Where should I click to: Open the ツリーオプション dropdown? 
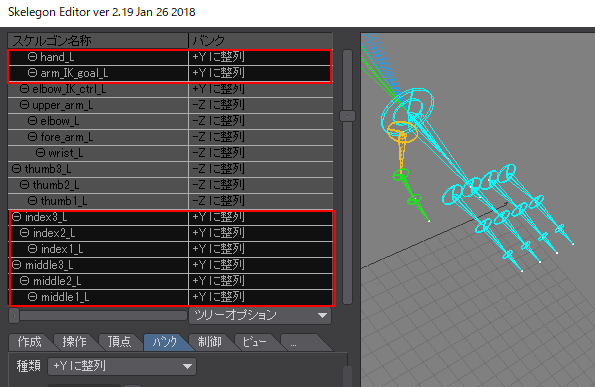pos(260,315)
